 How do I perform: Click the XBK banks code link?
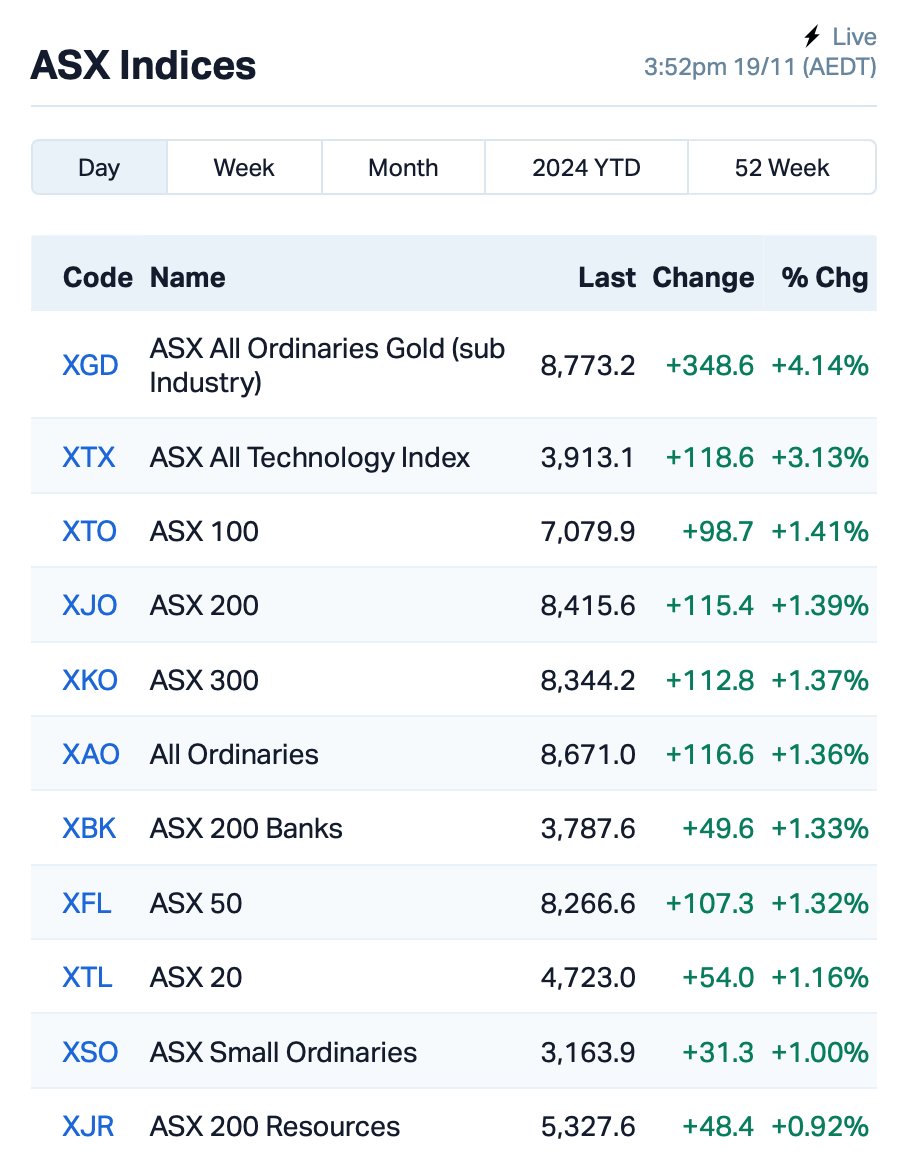89,829
